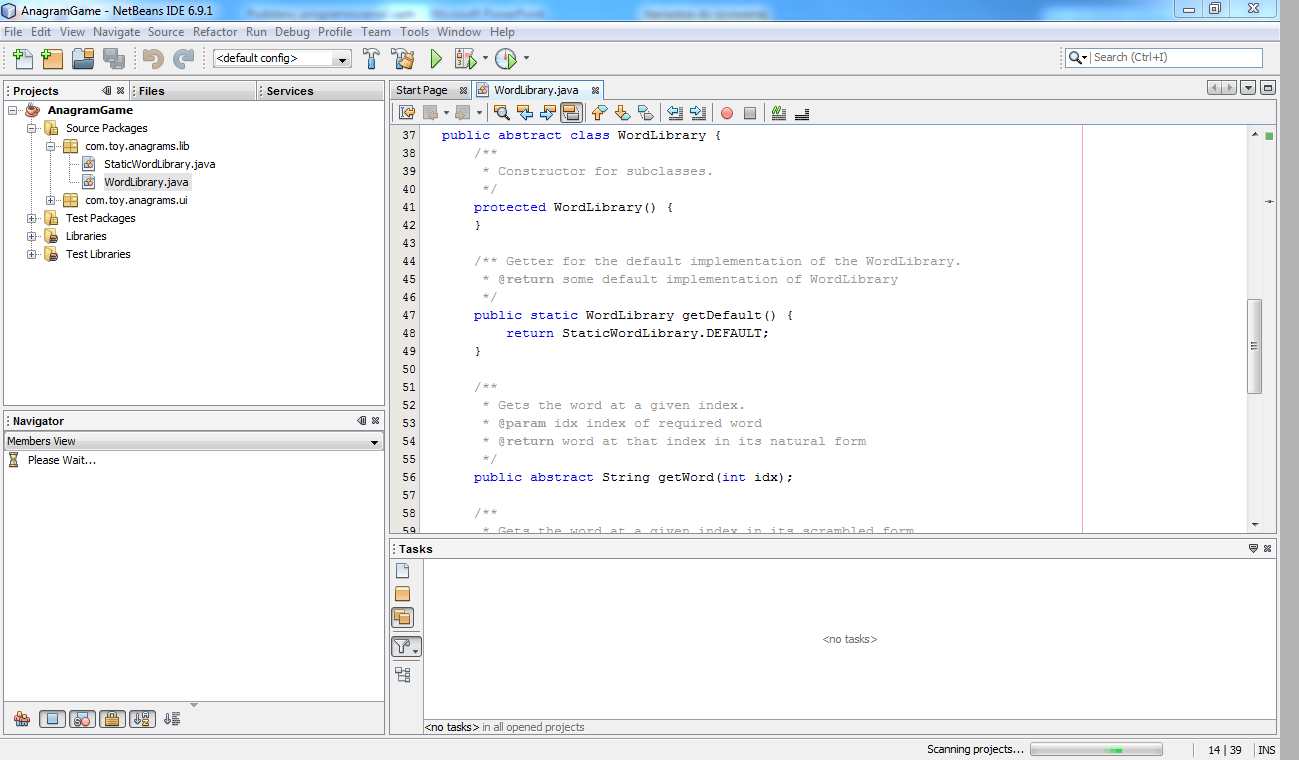This screenshot has width=1299, height=760.
Task: Expand the com.toy.anagrams.ui package
Action: click(51, 200)
